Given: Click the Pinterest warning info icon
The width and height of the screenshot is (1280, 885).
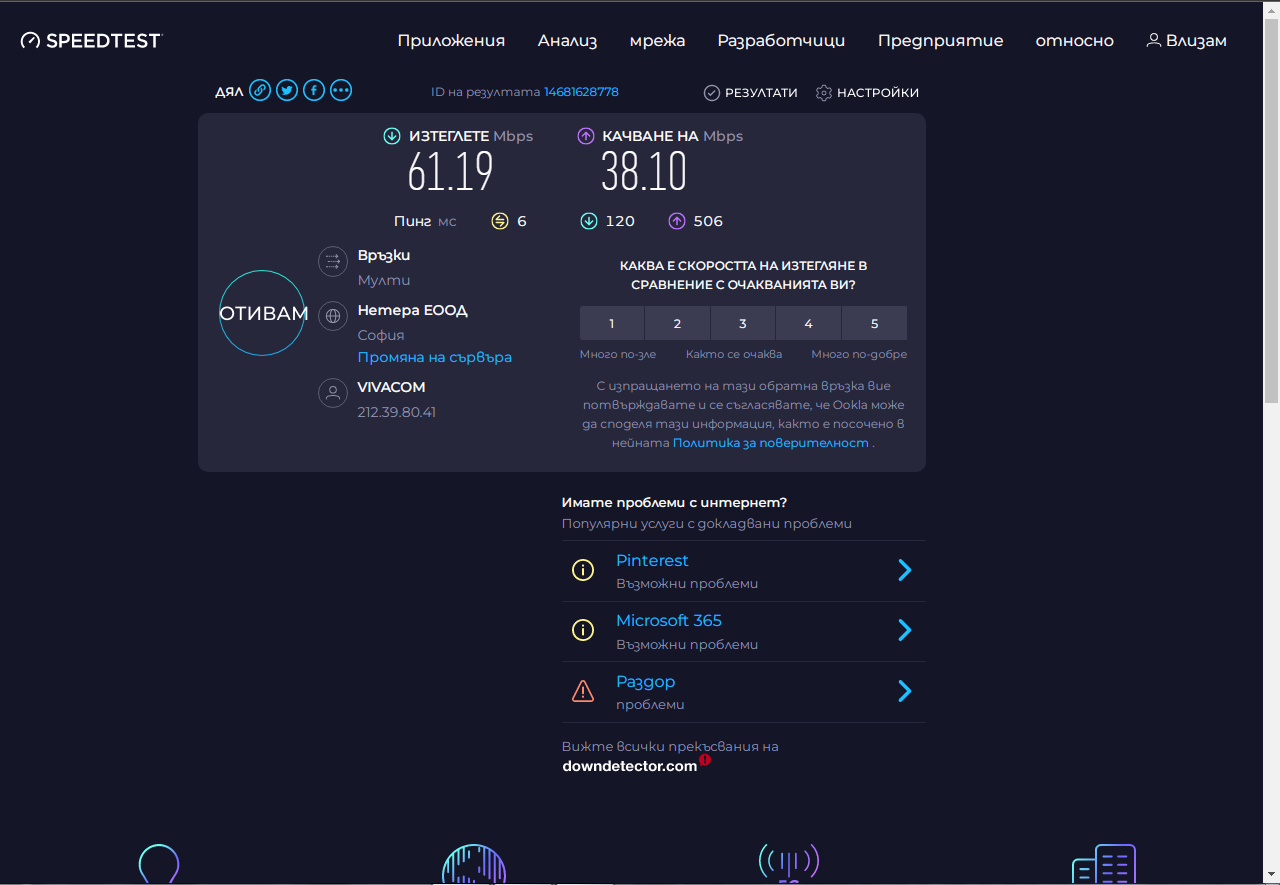Looking at the screenshot, I should [x=583, y=570].
